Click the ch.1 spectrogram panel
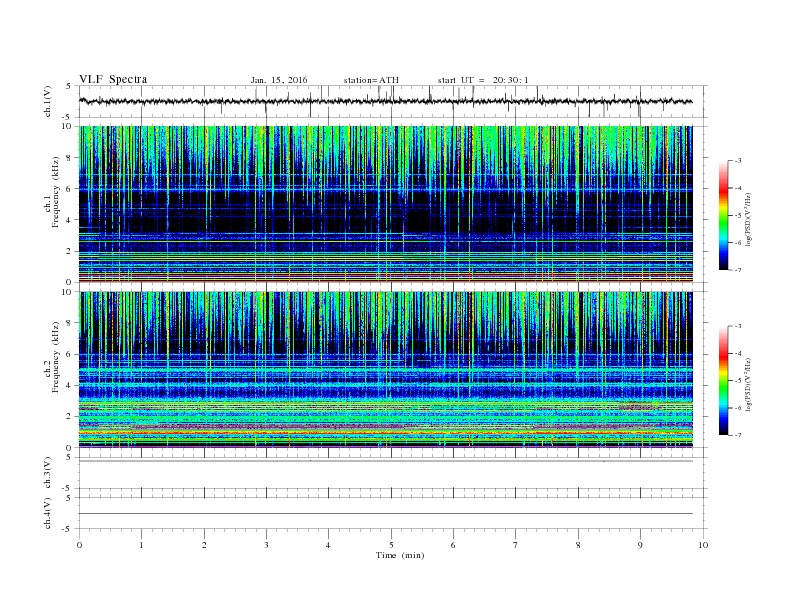 (386, 204)
